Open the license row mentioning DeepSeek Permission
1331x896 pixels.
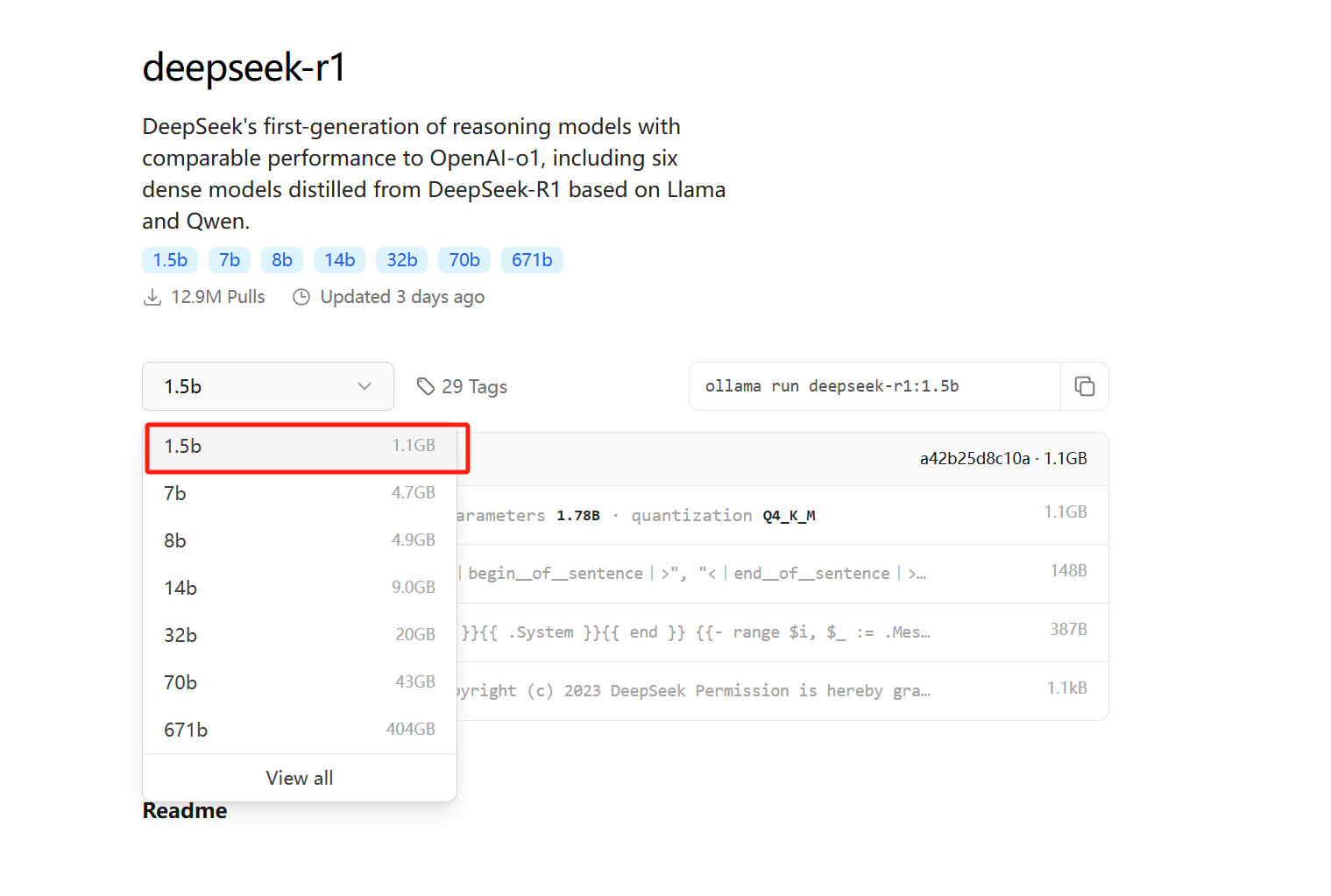(782, 691)
